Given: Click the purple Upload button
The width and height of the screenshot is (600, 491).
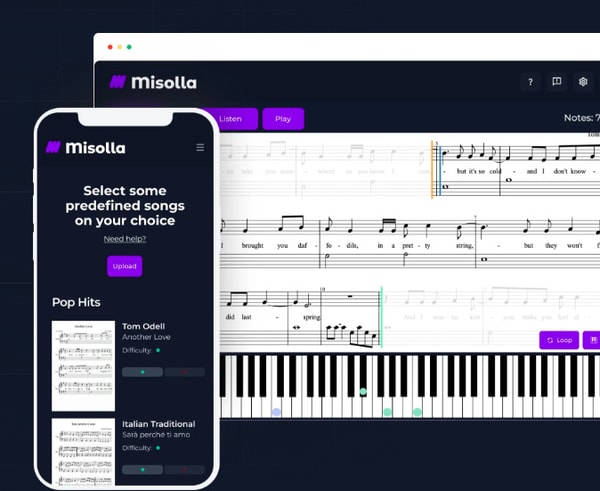Looking at the screenshot, I should (x=125, y=266).
